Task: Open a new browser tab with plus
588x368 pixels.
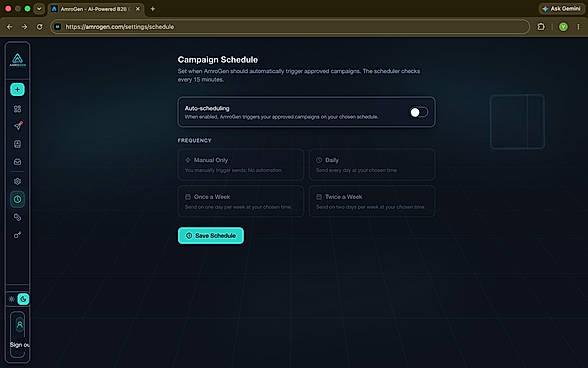Action: click(153, 9)
